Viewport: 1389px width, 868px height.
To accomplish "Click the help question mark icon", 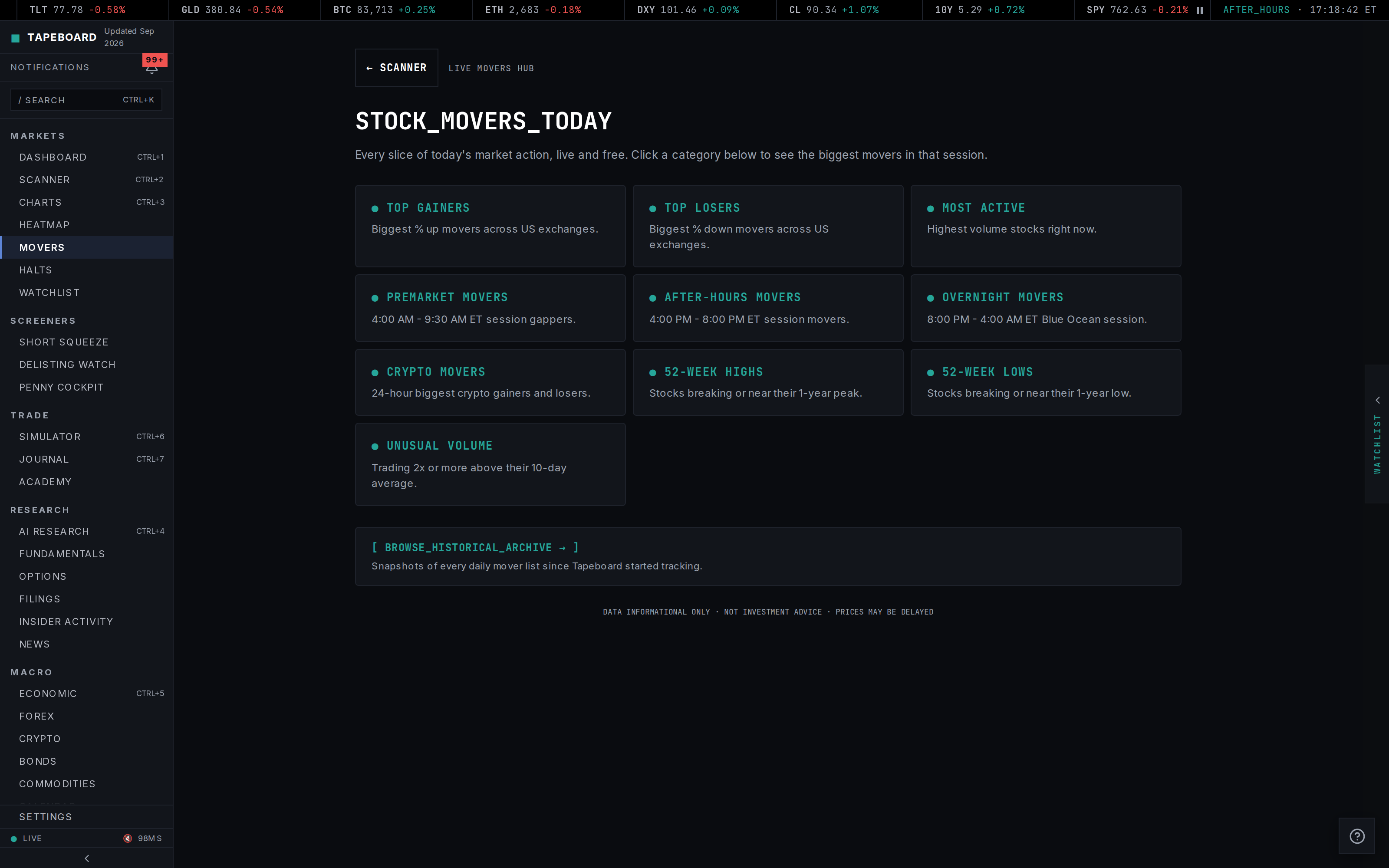I will [x=1357, y=836].
